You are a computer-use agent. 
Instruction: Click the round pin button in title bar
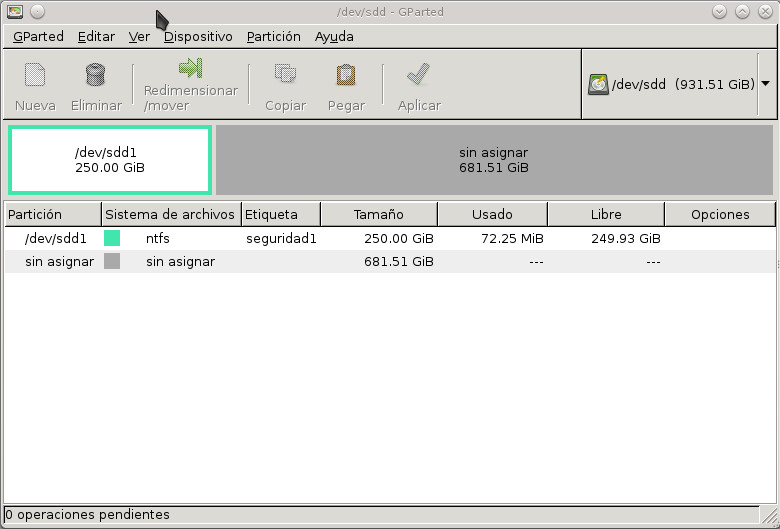click(x=37, y=11)
